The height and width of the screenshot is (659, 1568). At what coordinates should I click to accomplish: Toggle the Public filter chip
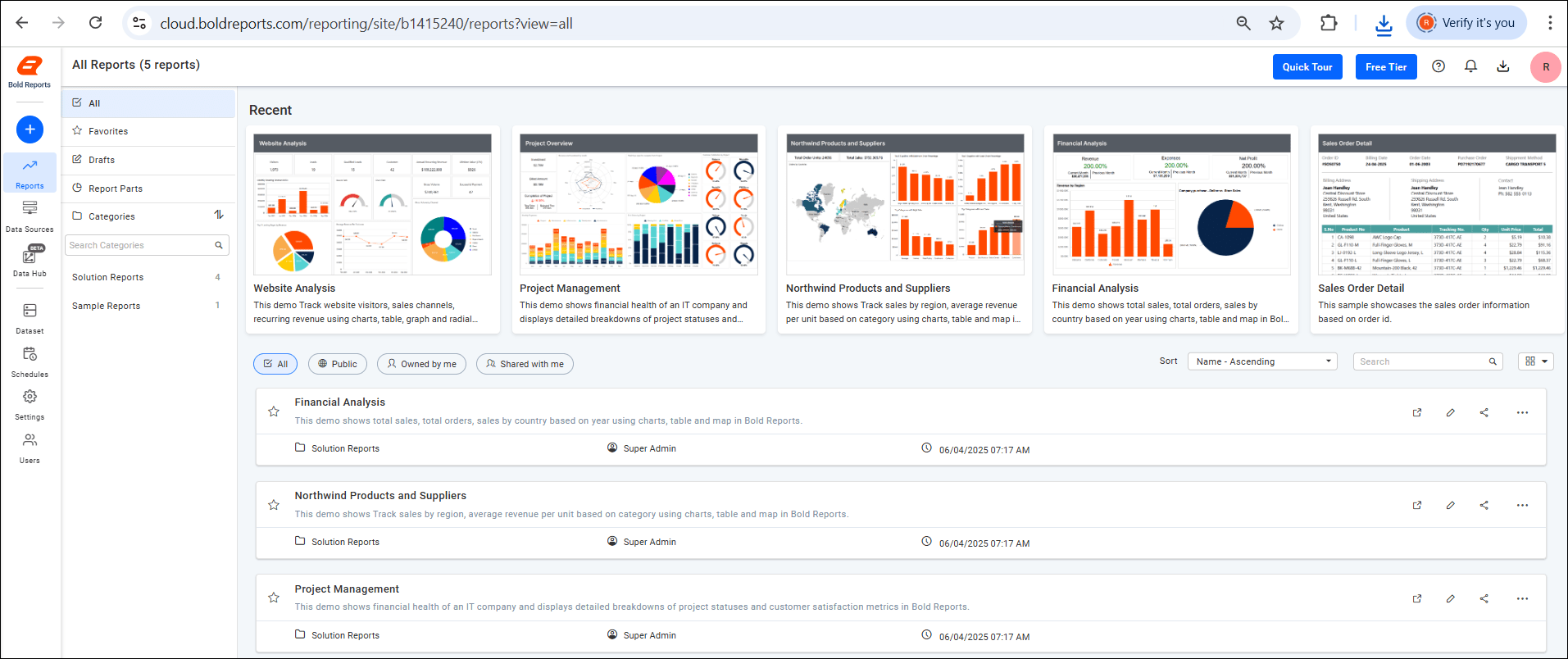(338, 364)
